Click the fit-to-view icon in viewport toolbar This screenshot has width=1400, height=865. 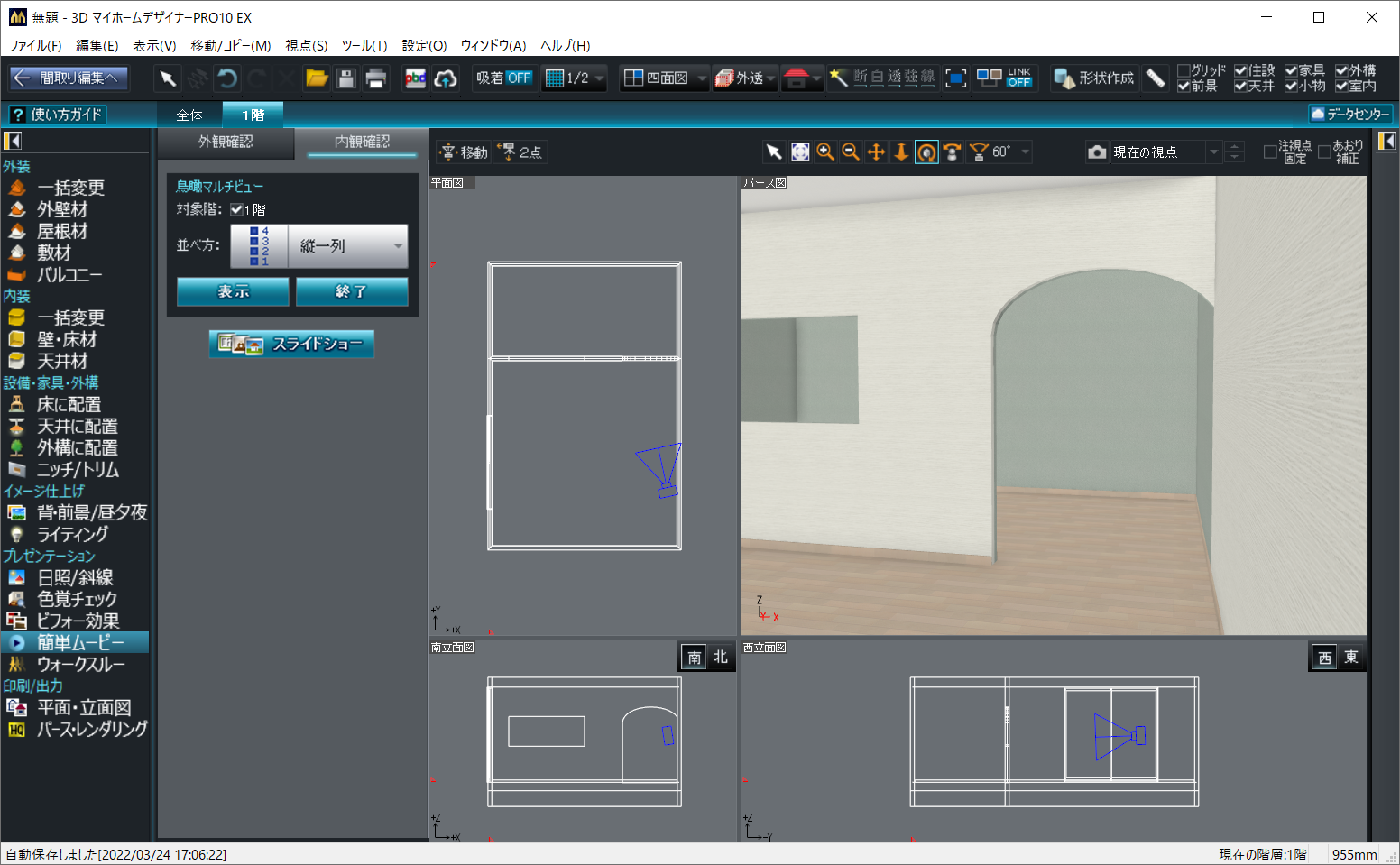(x=800, y=152)
